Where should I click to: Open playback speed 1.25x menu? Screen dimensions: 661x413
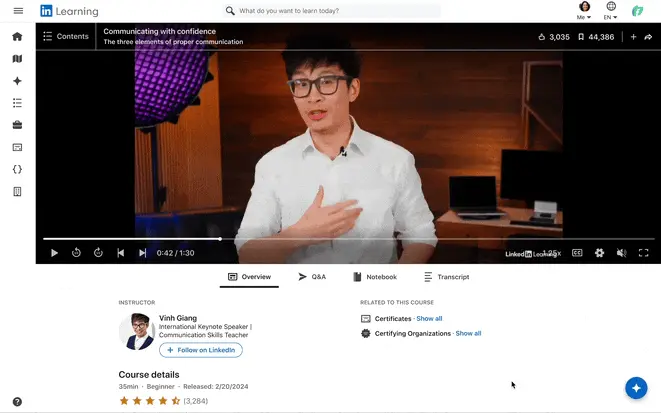tap(552, 253)
